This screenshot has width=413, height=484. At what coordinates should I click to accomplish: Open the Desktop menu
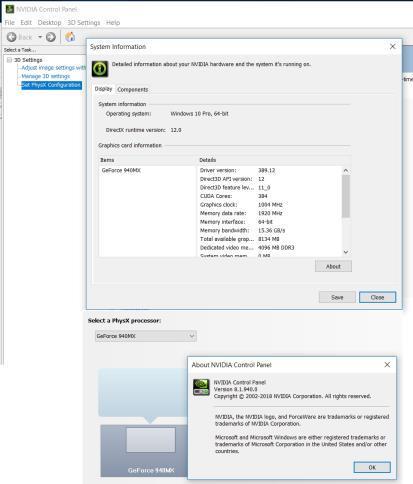49,23
